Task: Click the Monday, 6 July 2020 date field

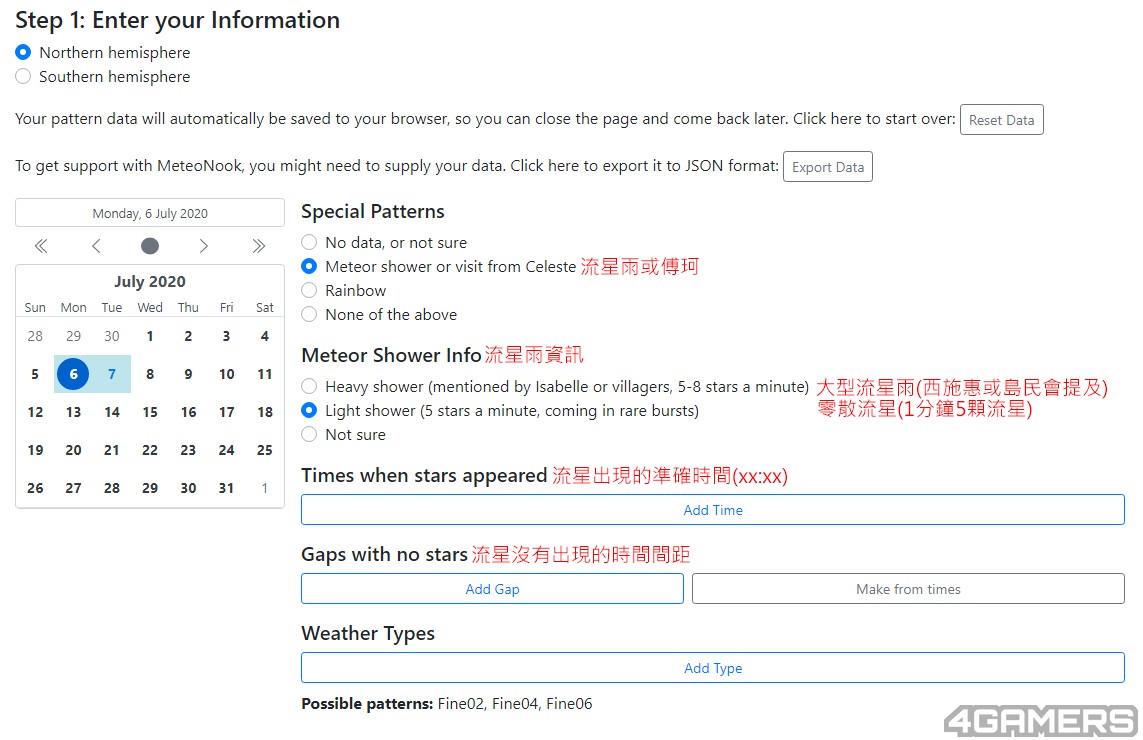Action: pyautogui.click(x=149, y=213)
